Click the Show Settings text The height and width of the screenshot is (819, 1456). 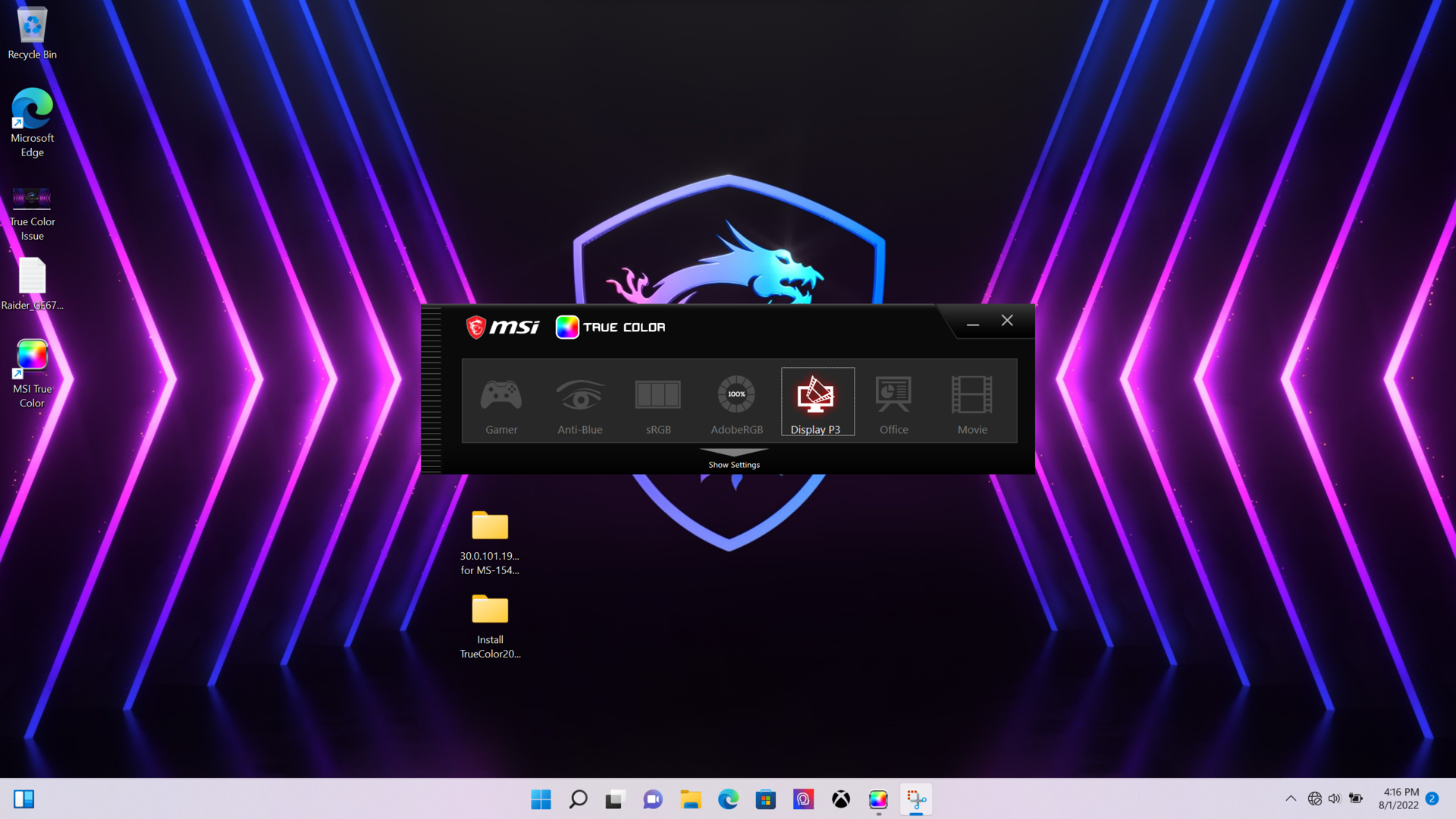point(734,464)
